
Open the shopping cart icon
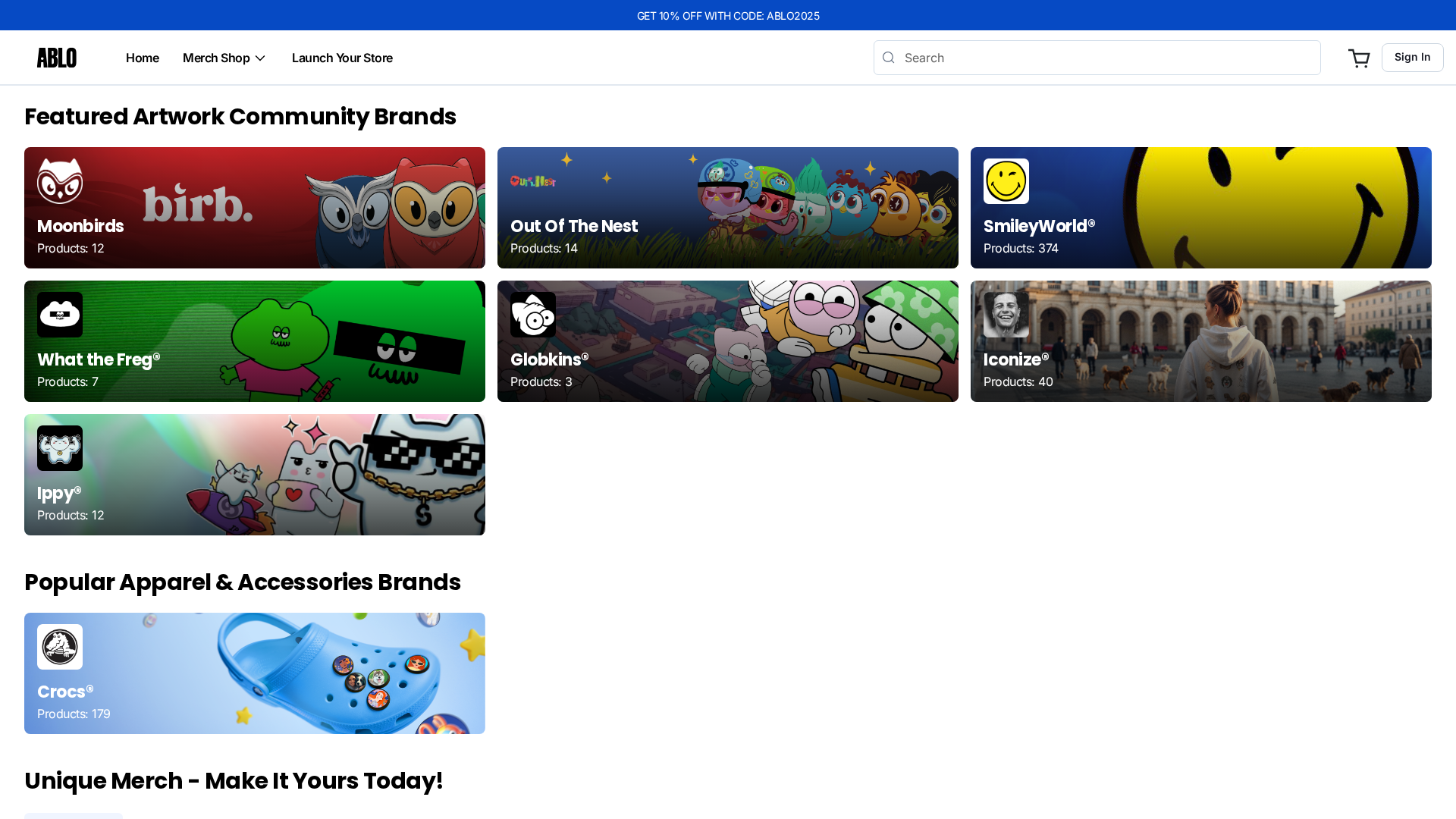(x=1358, y=58)
